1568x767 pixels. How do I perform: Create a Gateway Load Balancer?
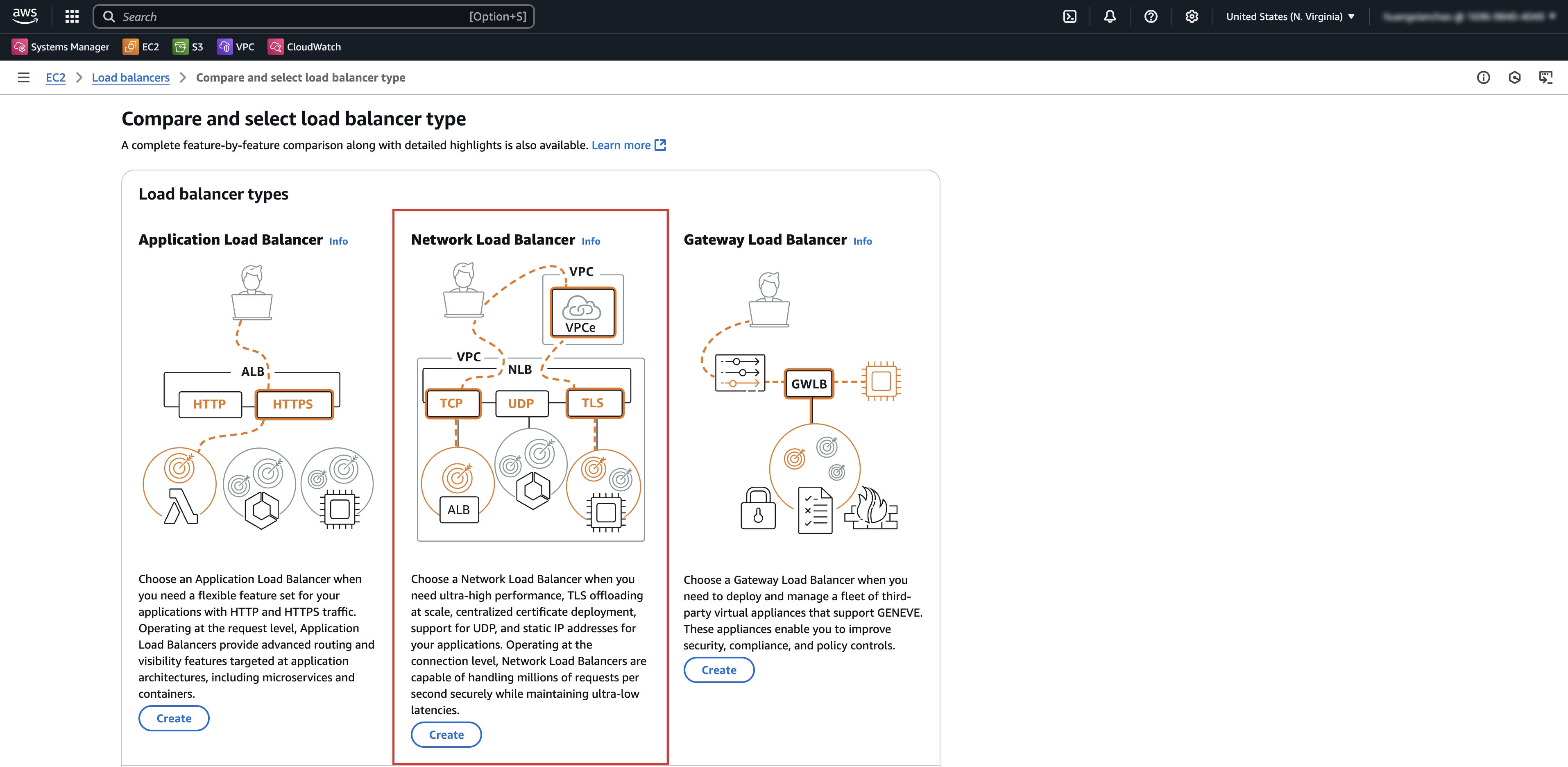pyautogui.click(x=719, y=669)
